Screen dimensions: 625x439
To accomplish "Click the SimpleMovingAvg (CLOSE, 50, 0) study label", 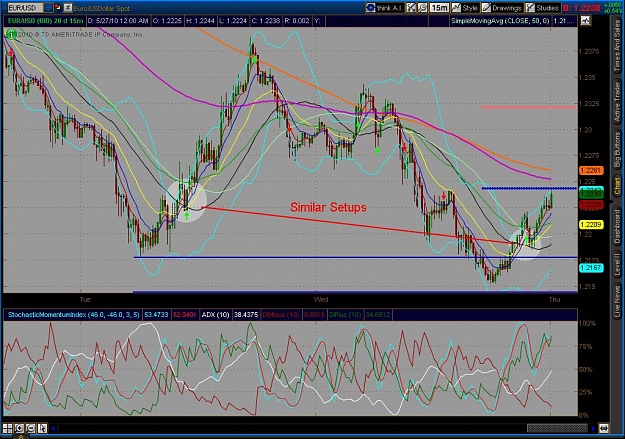I will click(x=500, y=21).
